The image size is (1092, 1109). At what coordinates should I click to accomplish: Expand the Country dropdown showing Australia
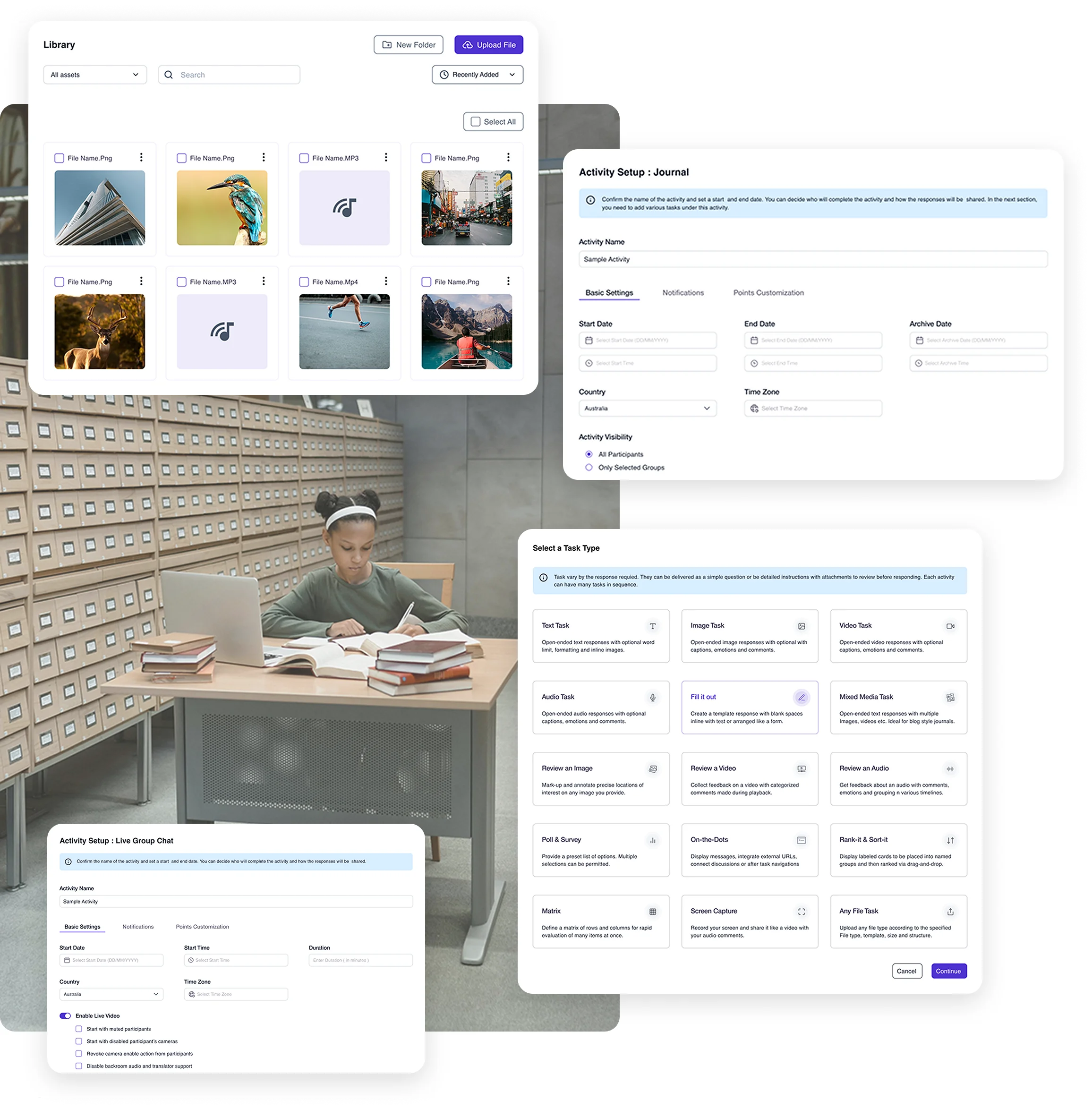pyautogui.click(x=648, y=408)
